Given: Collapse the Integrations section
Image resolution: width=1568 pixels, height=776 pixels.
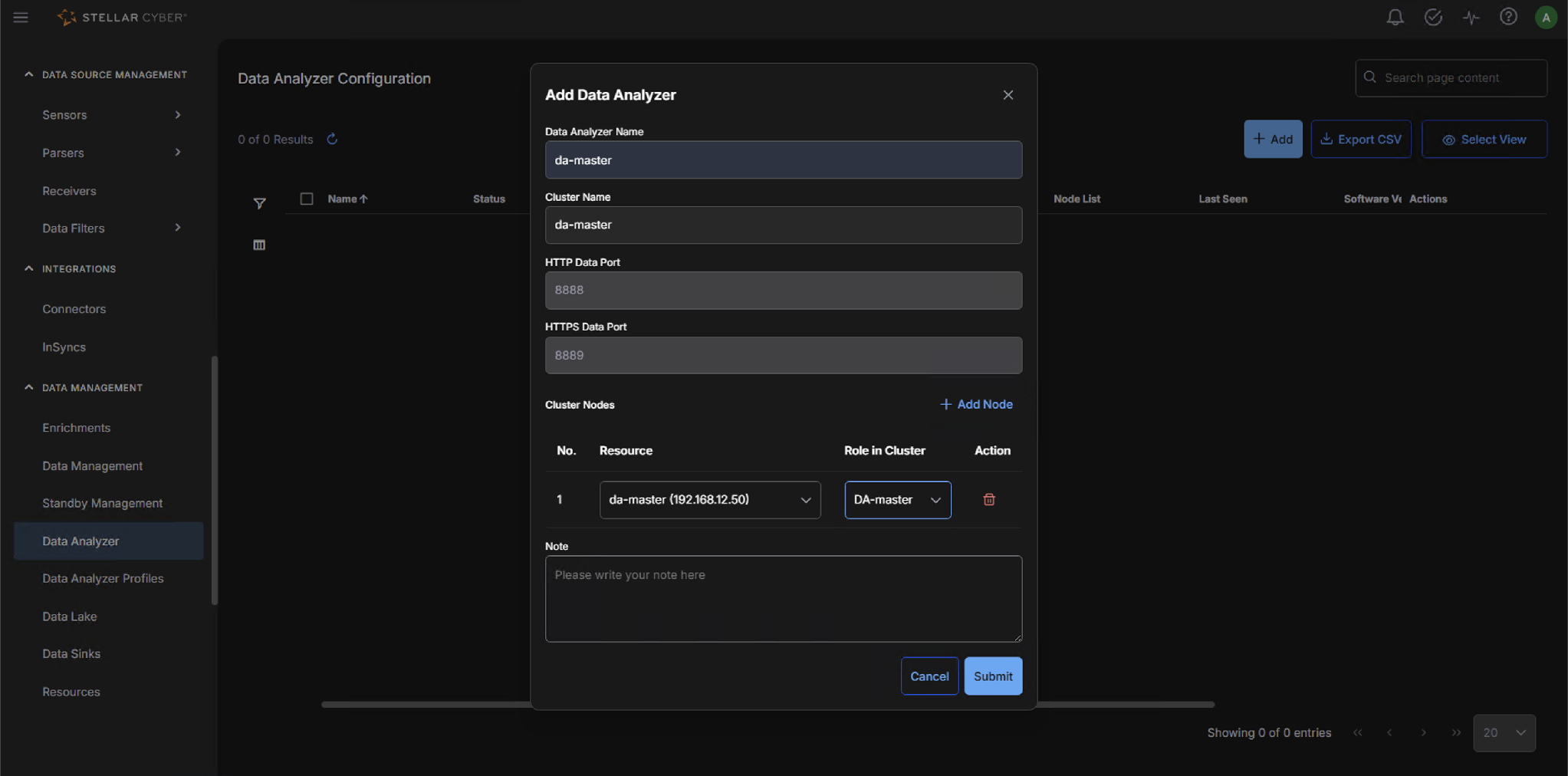Looking at the screenshot, I should (29, 268).
